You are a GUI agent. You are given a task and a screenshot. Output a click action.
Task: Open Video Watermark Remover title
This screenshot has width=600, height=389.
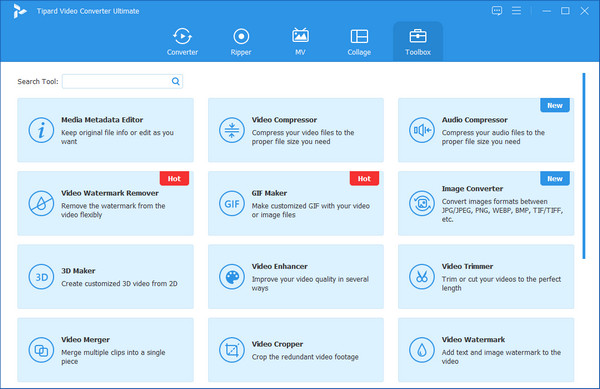click(110, 193)
